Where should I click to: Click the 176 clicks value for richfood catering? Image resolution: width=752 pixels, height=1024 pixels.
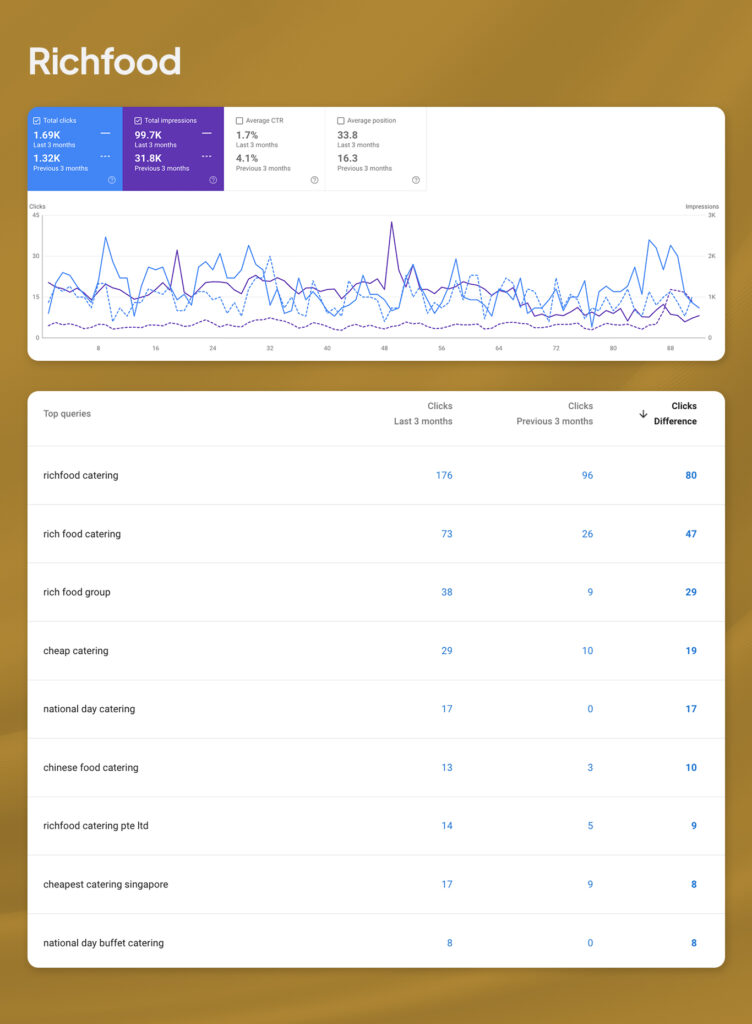tap(444, 476)
